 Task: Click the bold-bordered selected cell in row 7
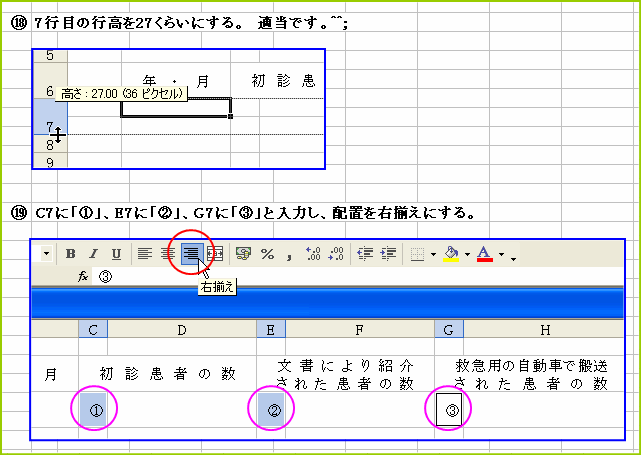tap(176, 108)
